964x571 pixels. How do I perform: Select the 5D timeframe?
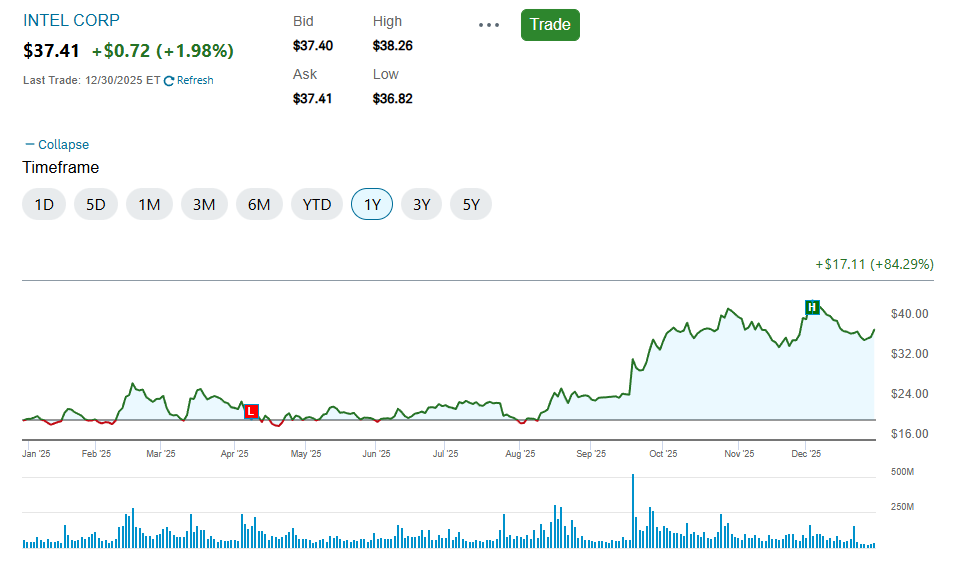click(96, 204)
